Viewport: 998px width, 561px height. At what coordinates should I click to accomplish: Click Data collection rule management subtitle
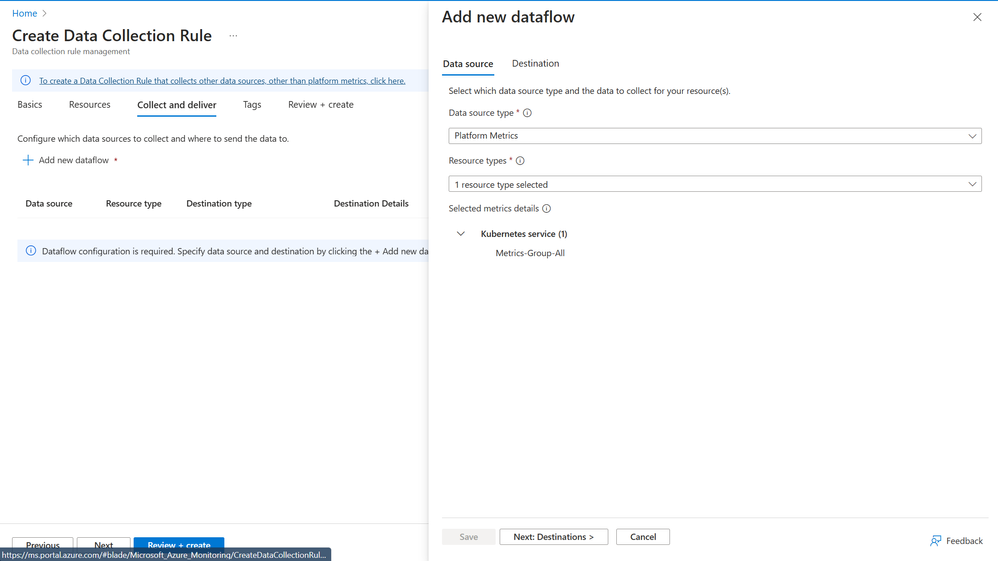pos(71,52)
